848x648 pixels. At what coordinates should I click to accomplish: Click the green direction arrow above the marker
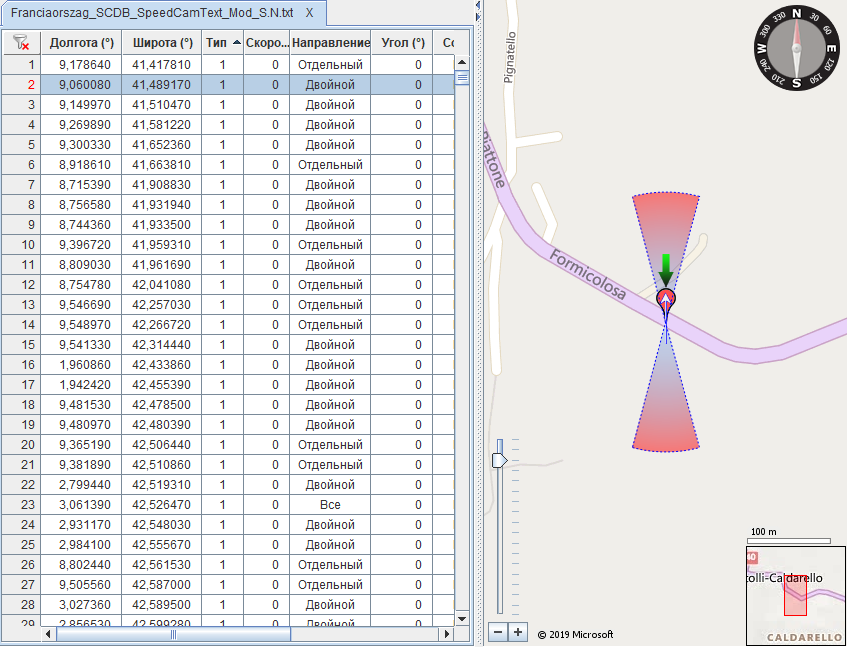(666, 269)
